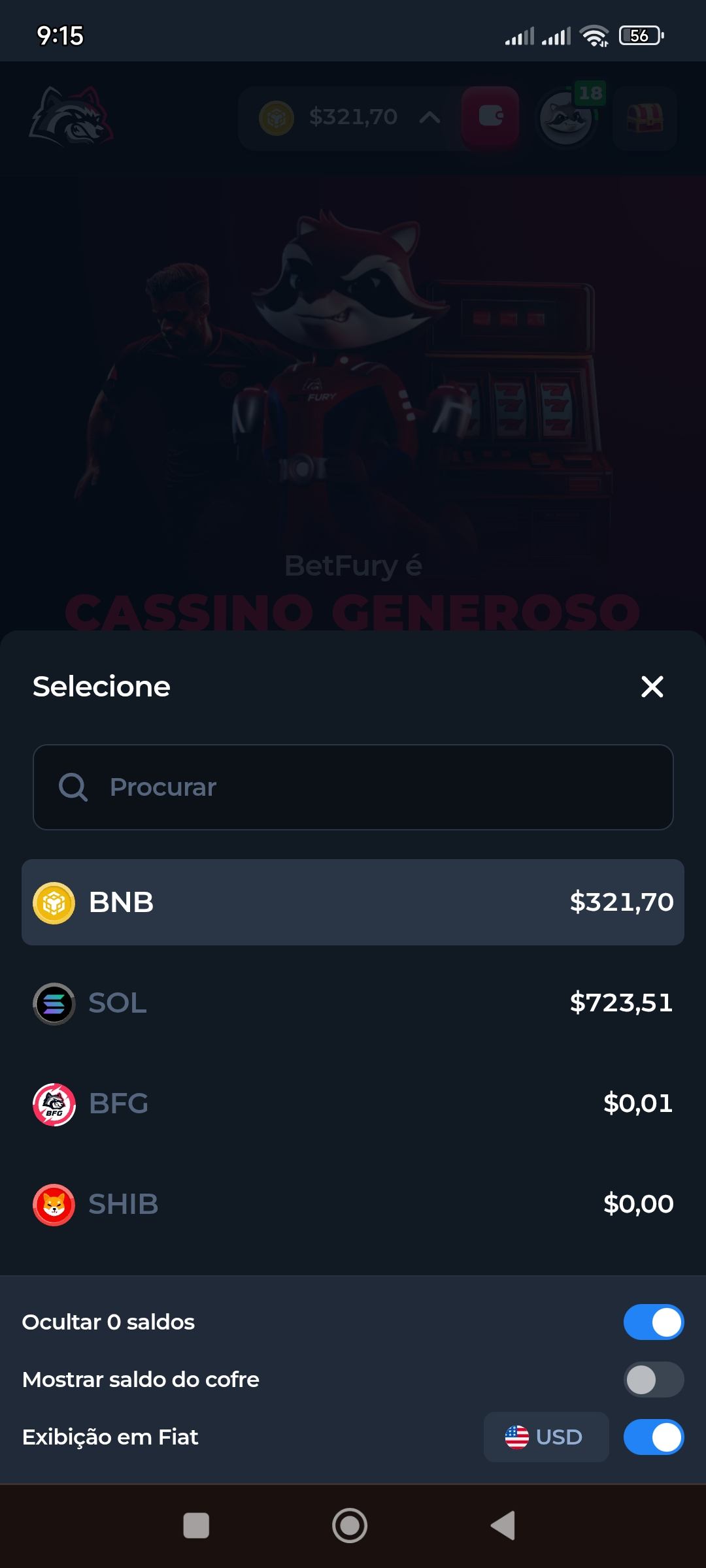The height and width of the screenshot is (1568, 706).
Task: Collapse the balance selector chevron
Action: coord(429,118)
